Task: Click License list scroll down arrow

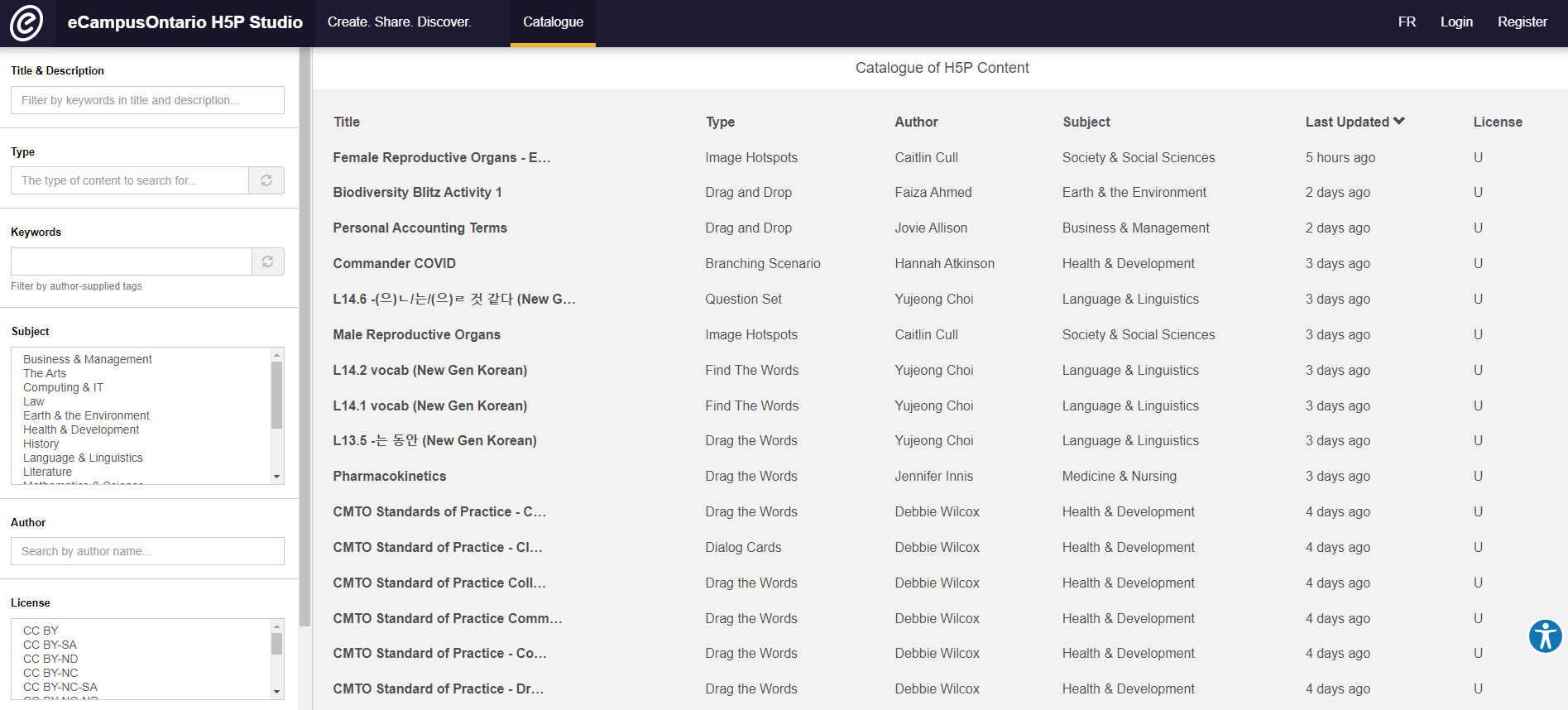Action: pyautogui.click(x=277, y=692)
